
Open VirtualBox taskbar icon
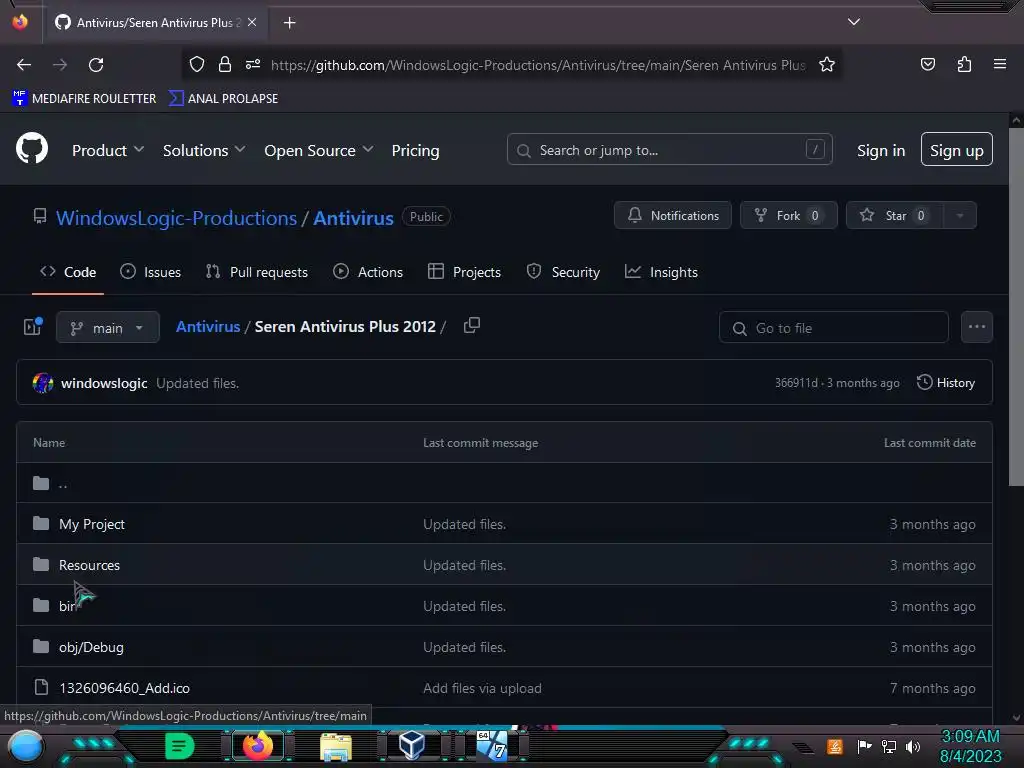(x=412, y=745)
